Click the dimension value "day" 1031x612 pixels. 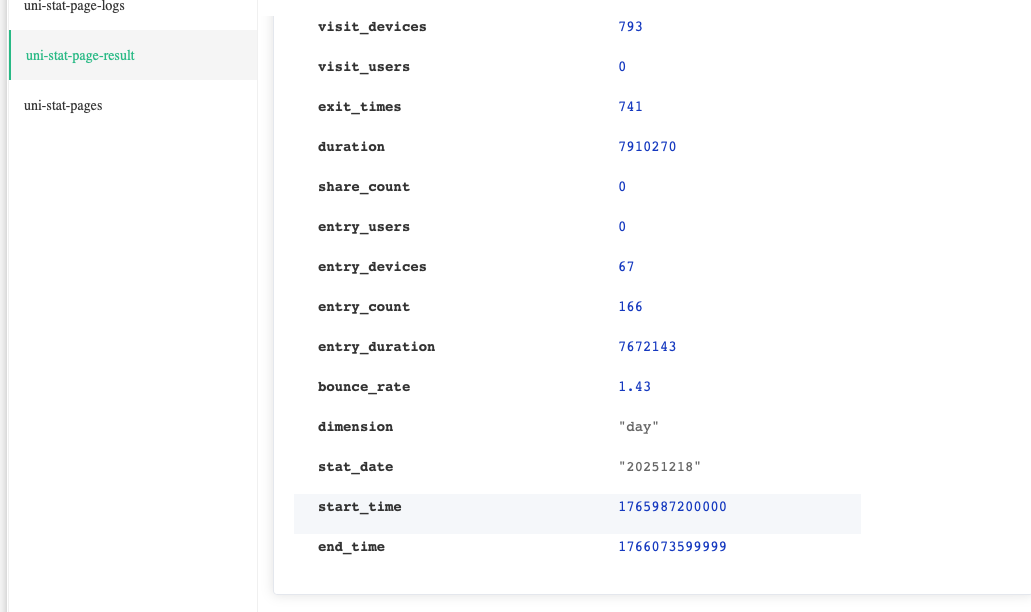[x=639, y=427]
